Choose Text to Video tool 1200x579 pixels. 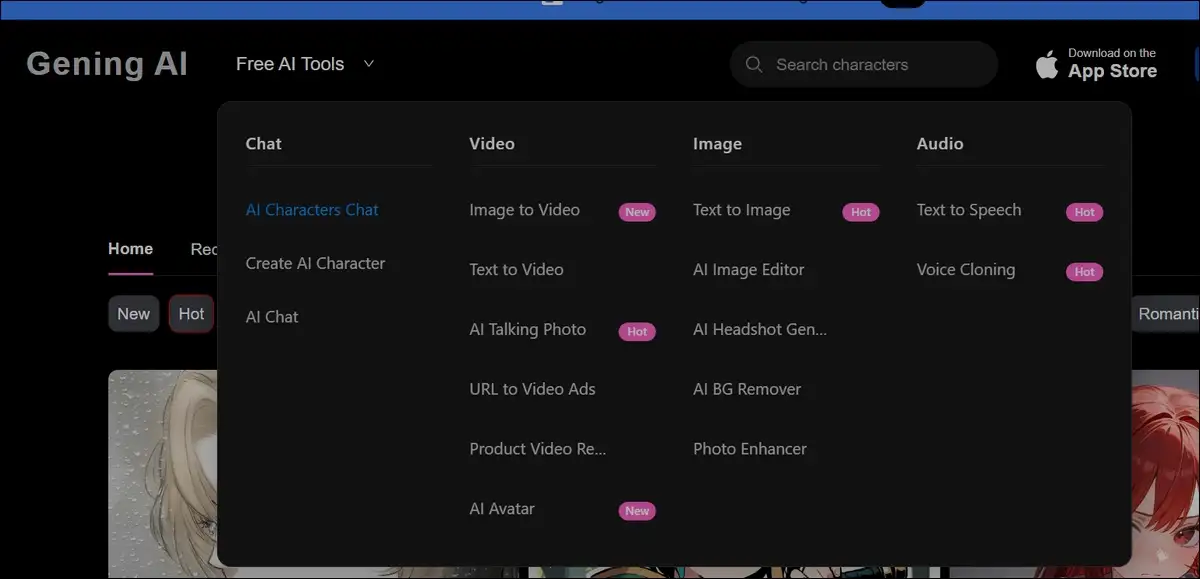516,270
